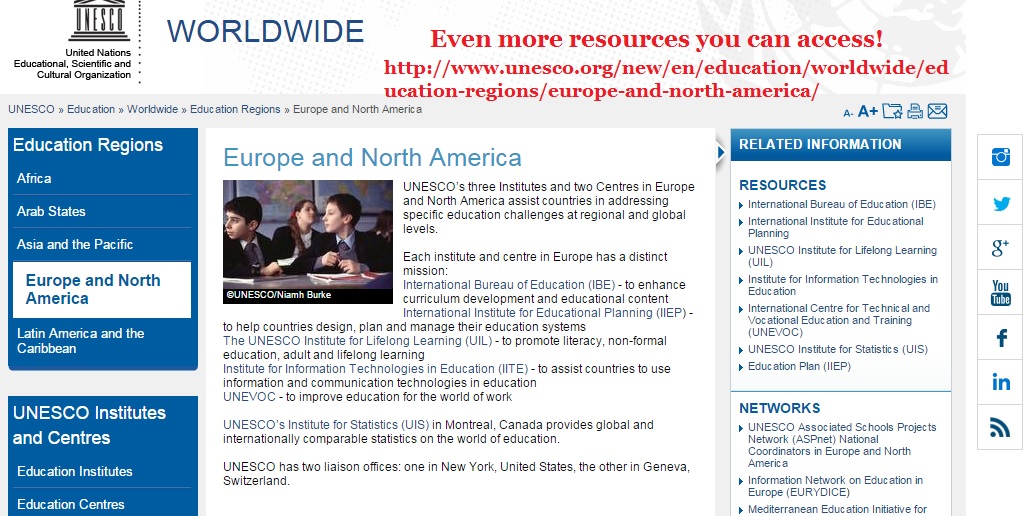Open the Google Plus social icon
This screenshot has height=516, width=1033.
[x=1000, y=248]
